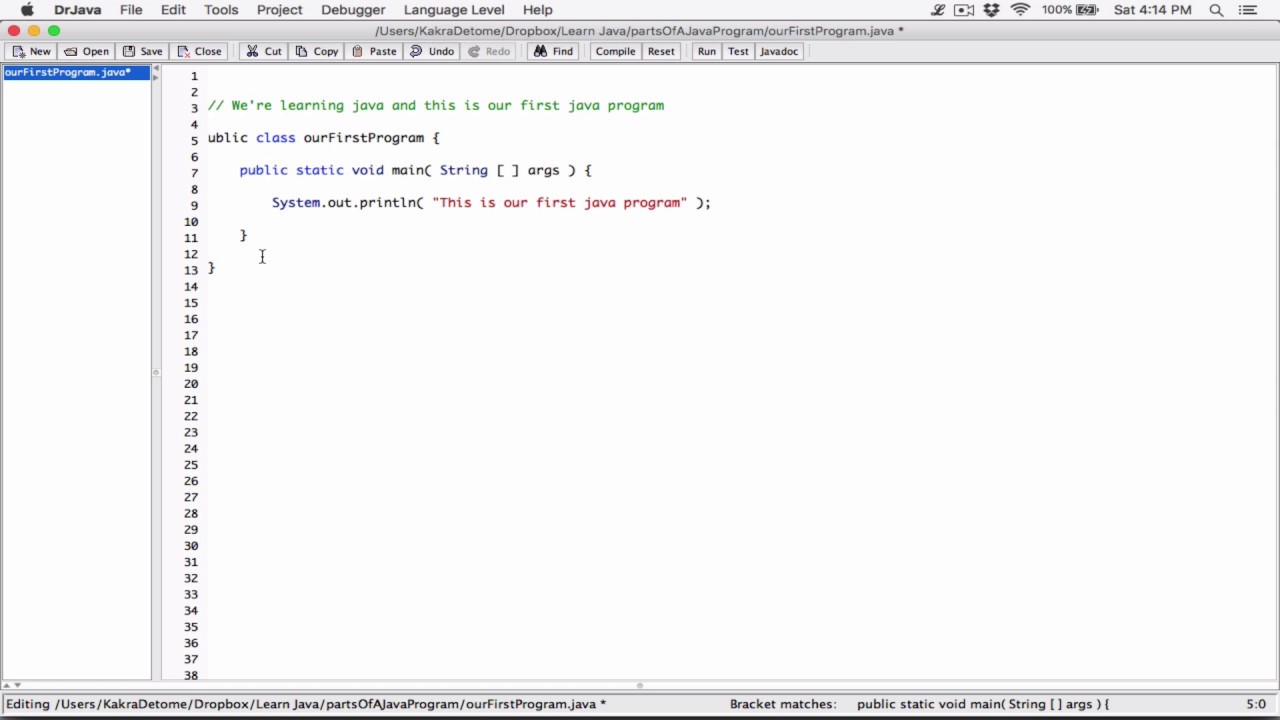Click the comment line of code
Screen dimensions: 1280x720
[x=436, y=105]
